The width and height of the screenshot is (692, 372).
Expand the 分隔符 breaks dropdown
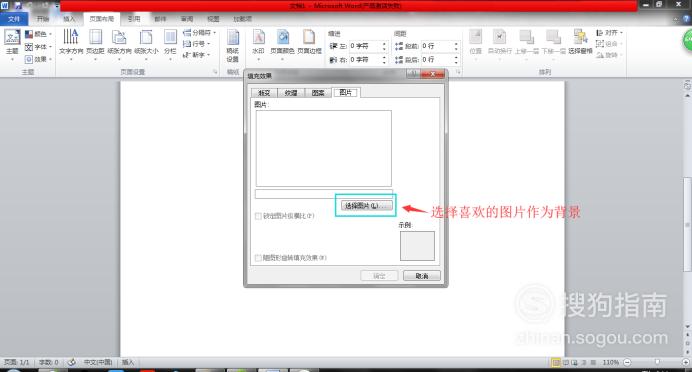point(199,33)
